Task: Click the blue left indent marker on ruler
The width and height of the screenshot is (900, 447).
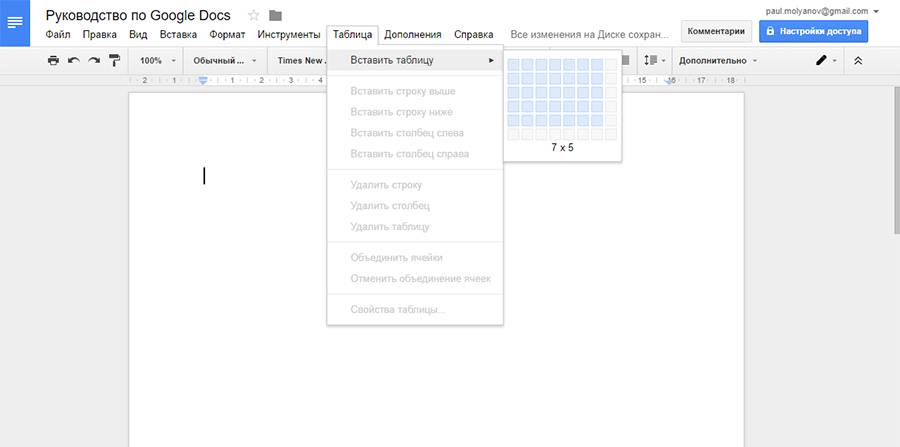Action: pyautogui.click(x=202, y=81)
